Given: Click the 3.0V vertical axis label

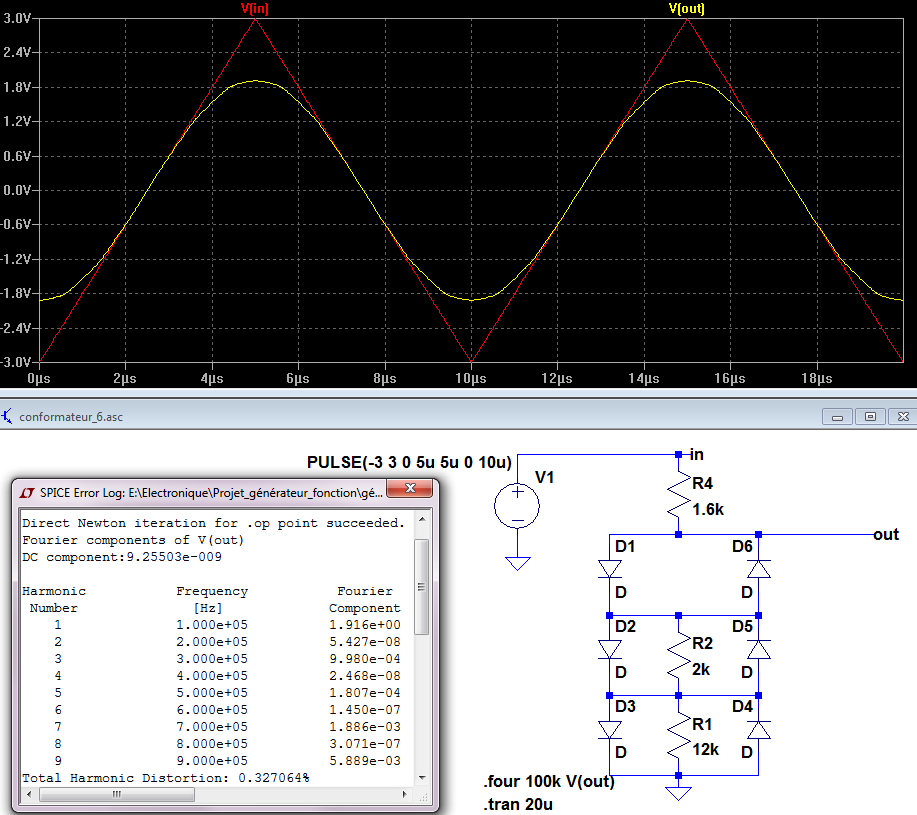Looking at the screenshot, I should click(17, 18).
